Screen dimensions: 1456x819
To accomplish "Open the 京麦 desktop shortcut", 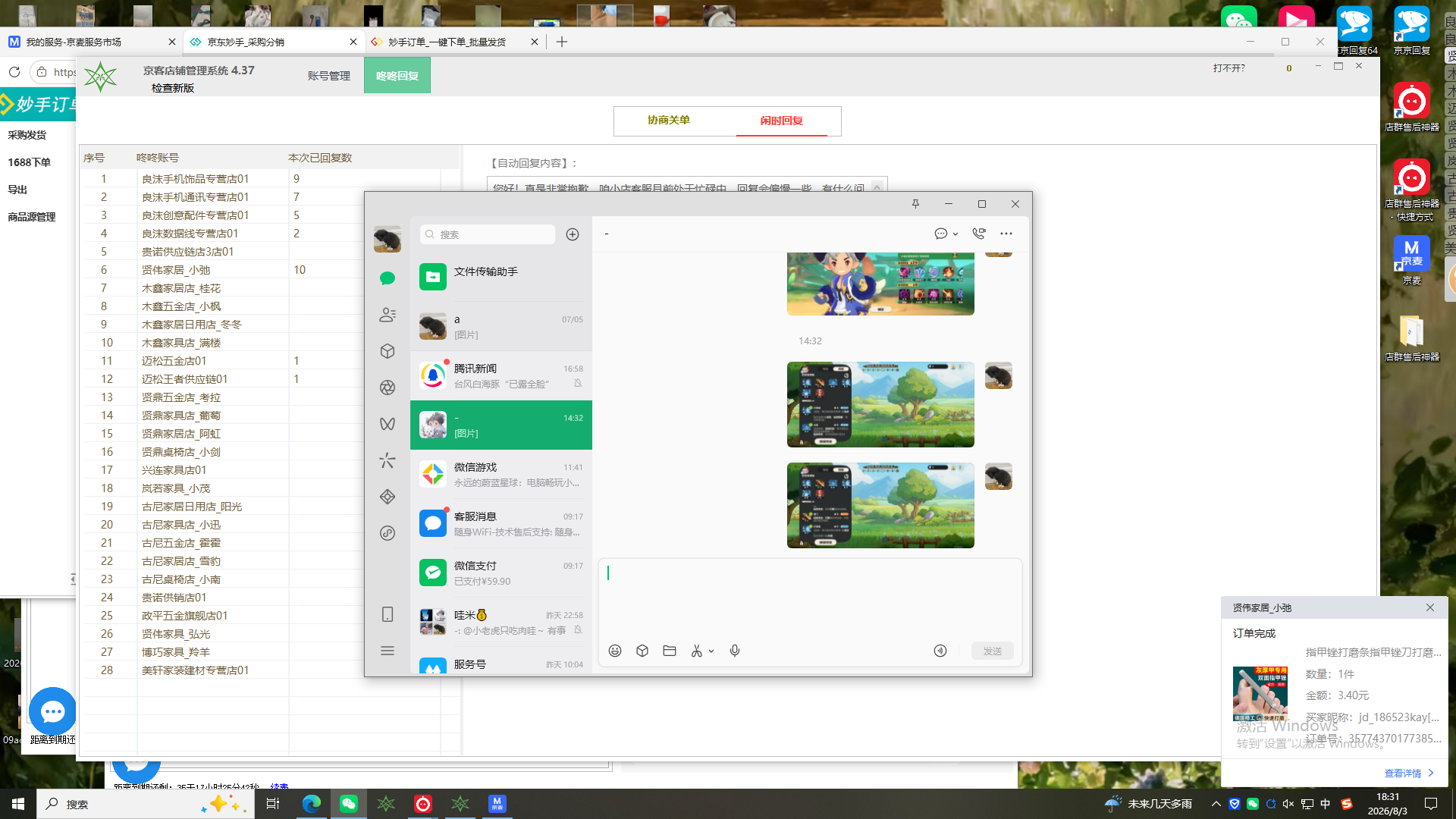I will pos(1411,260).
